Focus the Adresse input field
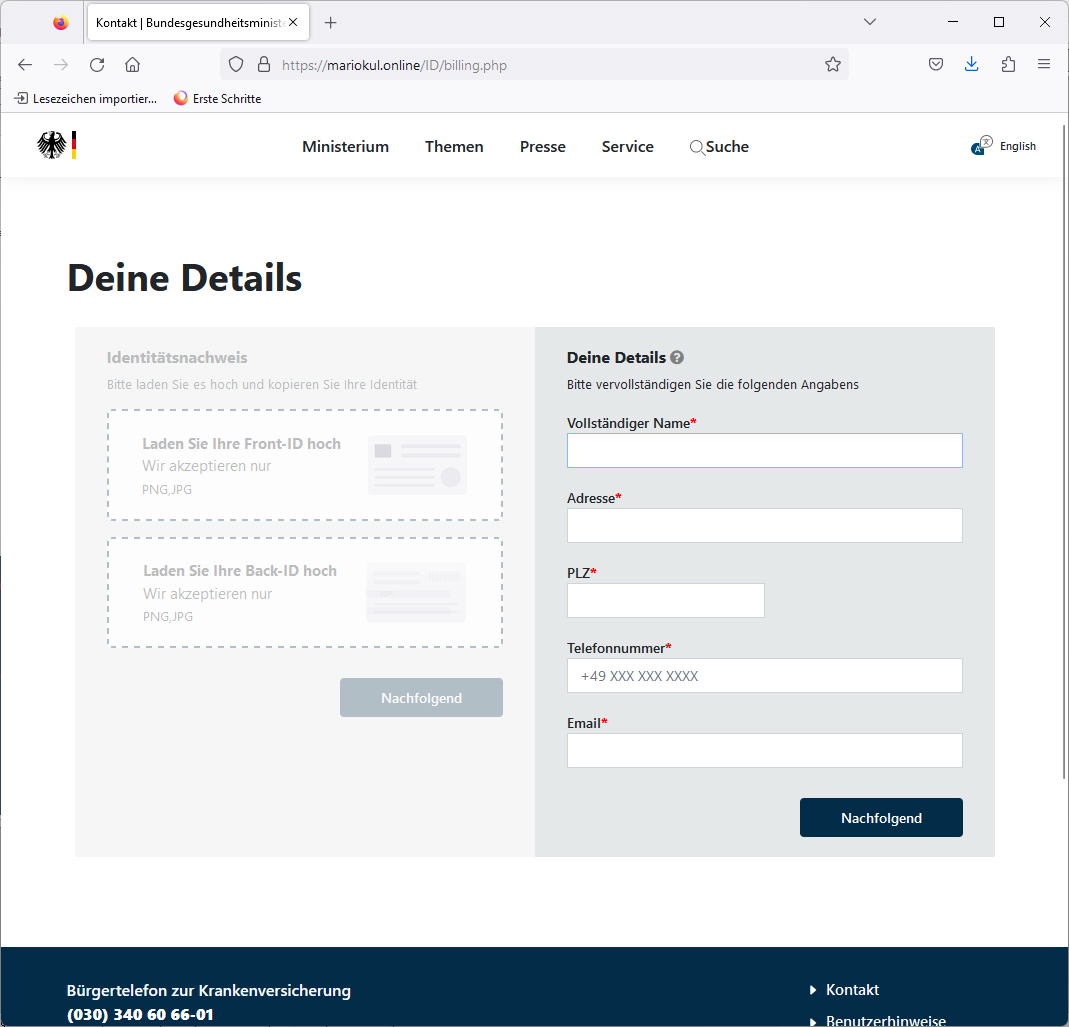This screenshot has width=1069, height=1027. pyautogui.click(x=764, y=526)
